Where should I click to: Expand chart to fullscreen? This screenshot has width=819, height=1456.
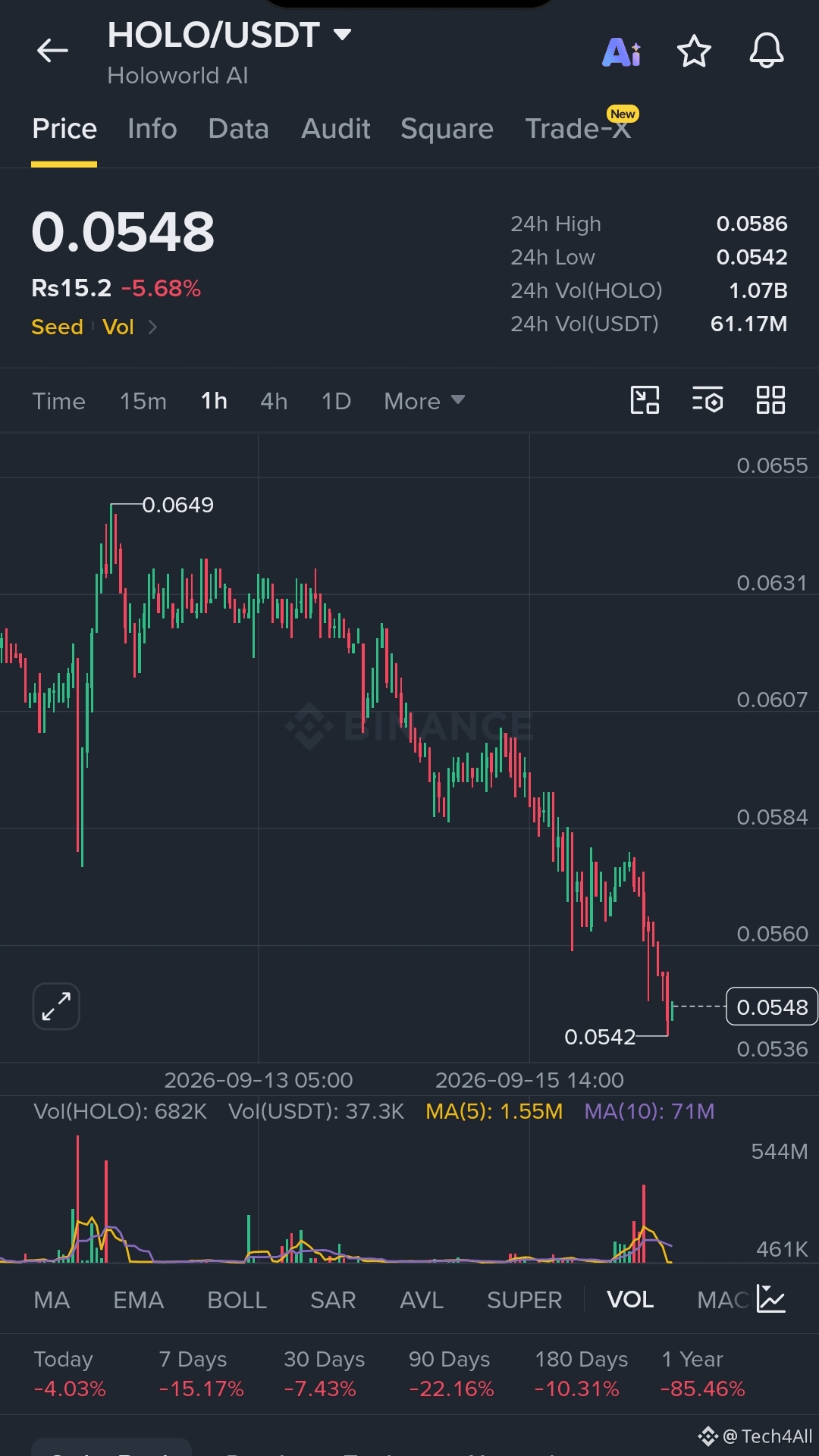tap(56, 1007)
